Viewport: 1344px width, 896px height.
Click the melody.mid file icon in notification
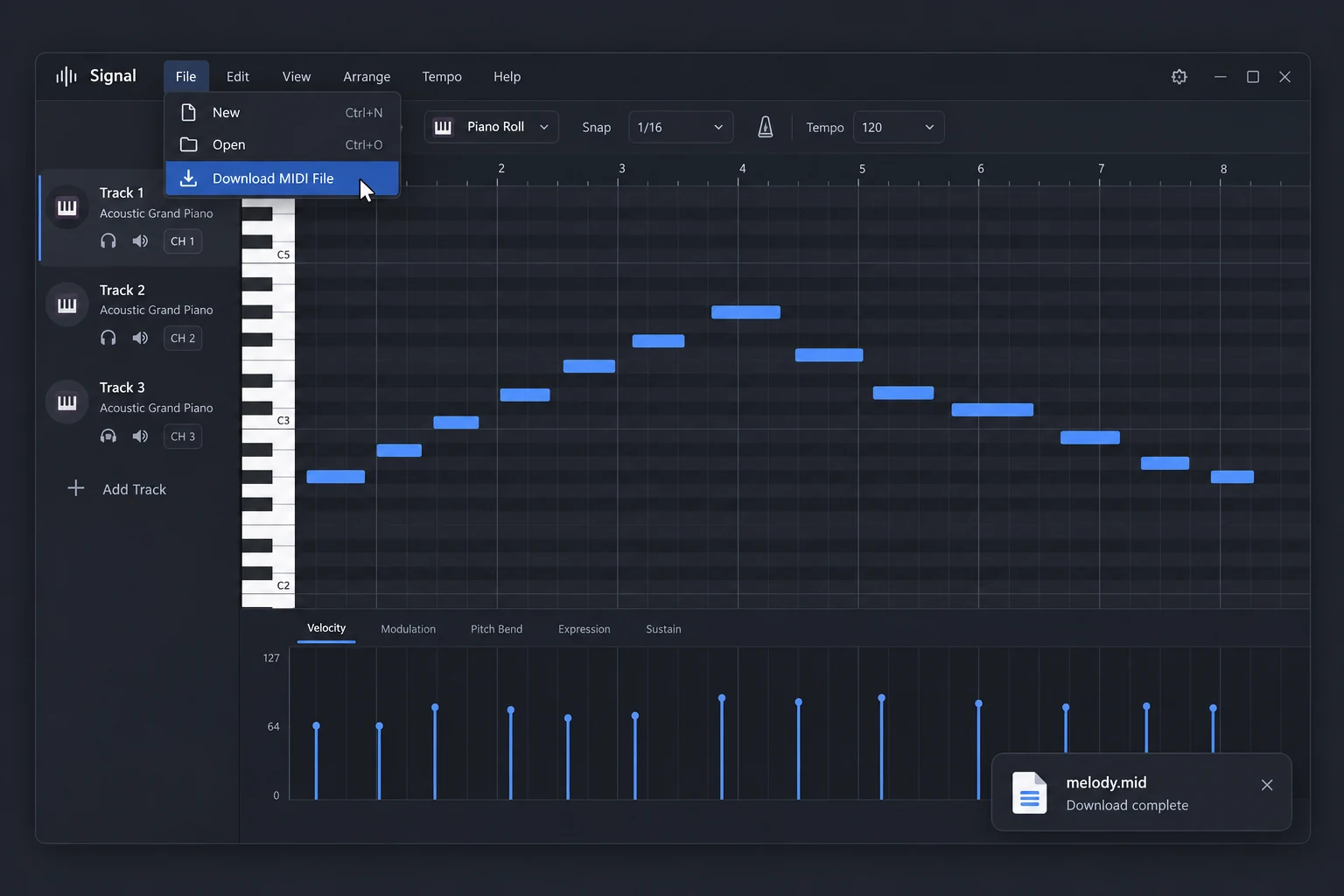coord(1029,793)
